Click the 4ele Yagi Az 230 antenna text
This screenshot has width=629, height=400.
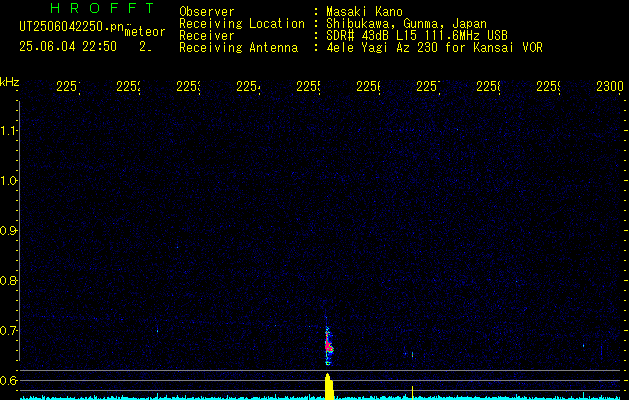(434, 48)
